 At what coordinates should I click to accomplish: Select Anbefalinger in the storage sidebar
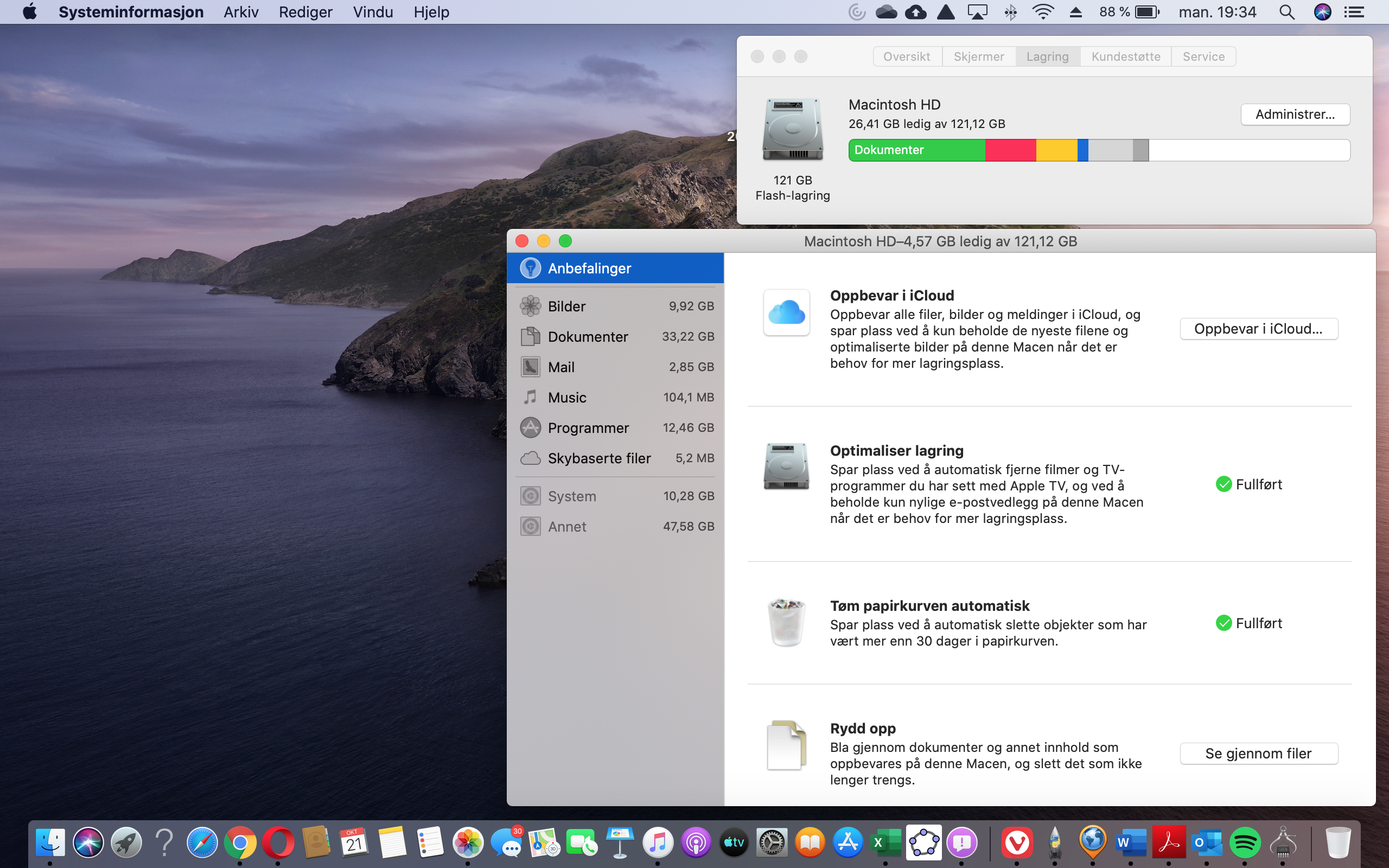615,268
